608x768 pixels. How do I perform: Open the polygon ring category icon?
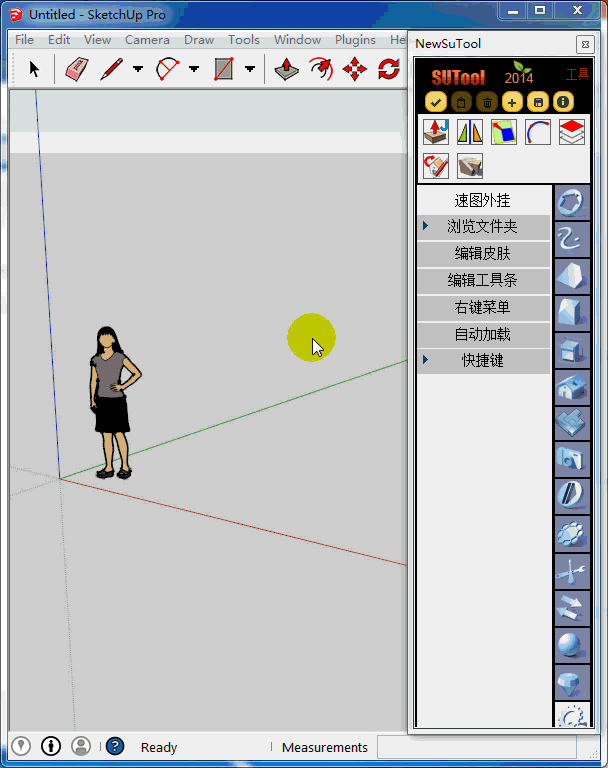(572, 202)
